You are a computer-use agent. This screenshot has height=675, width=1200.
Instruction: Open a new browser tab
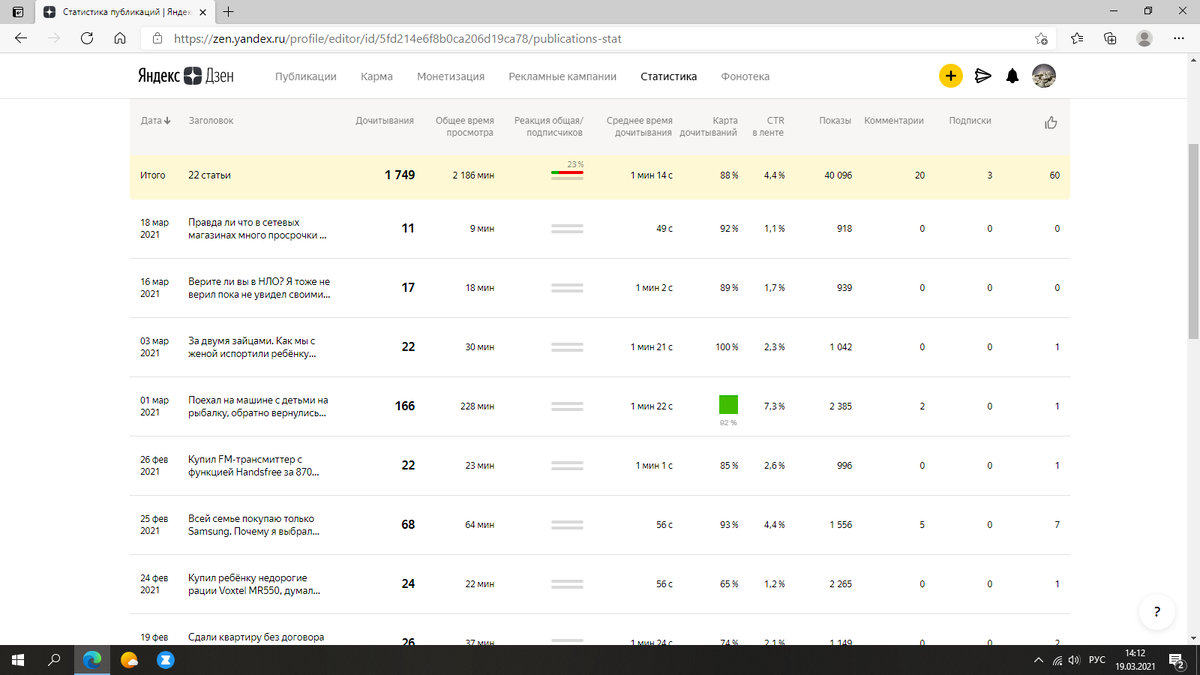pos(229,12)
